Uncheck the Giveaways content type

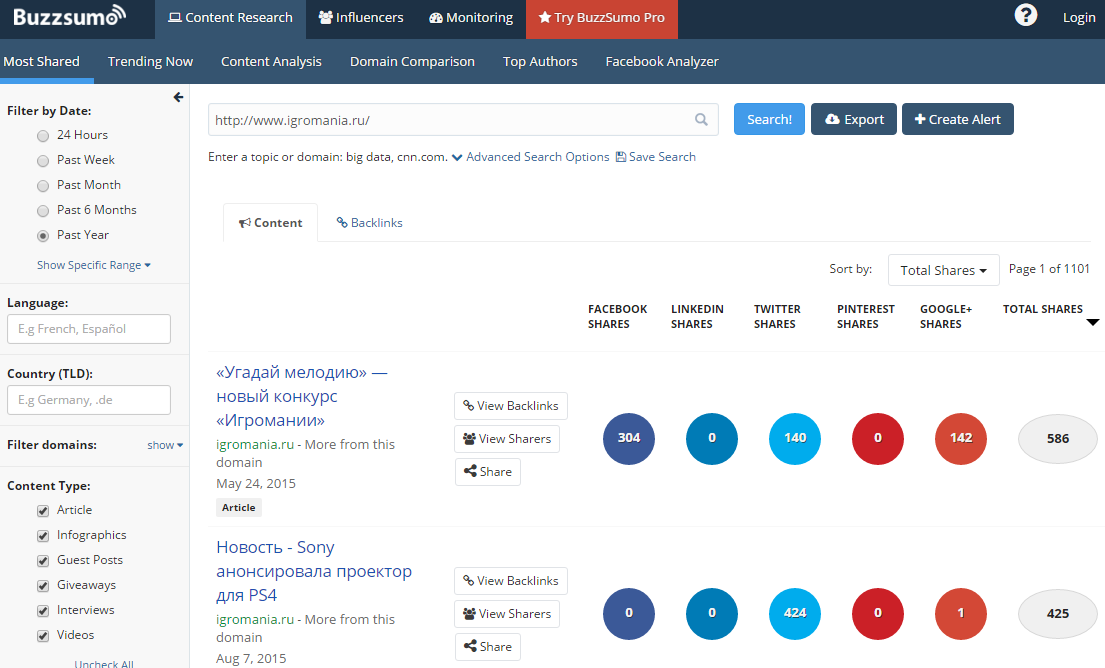(x=43, y=586)
